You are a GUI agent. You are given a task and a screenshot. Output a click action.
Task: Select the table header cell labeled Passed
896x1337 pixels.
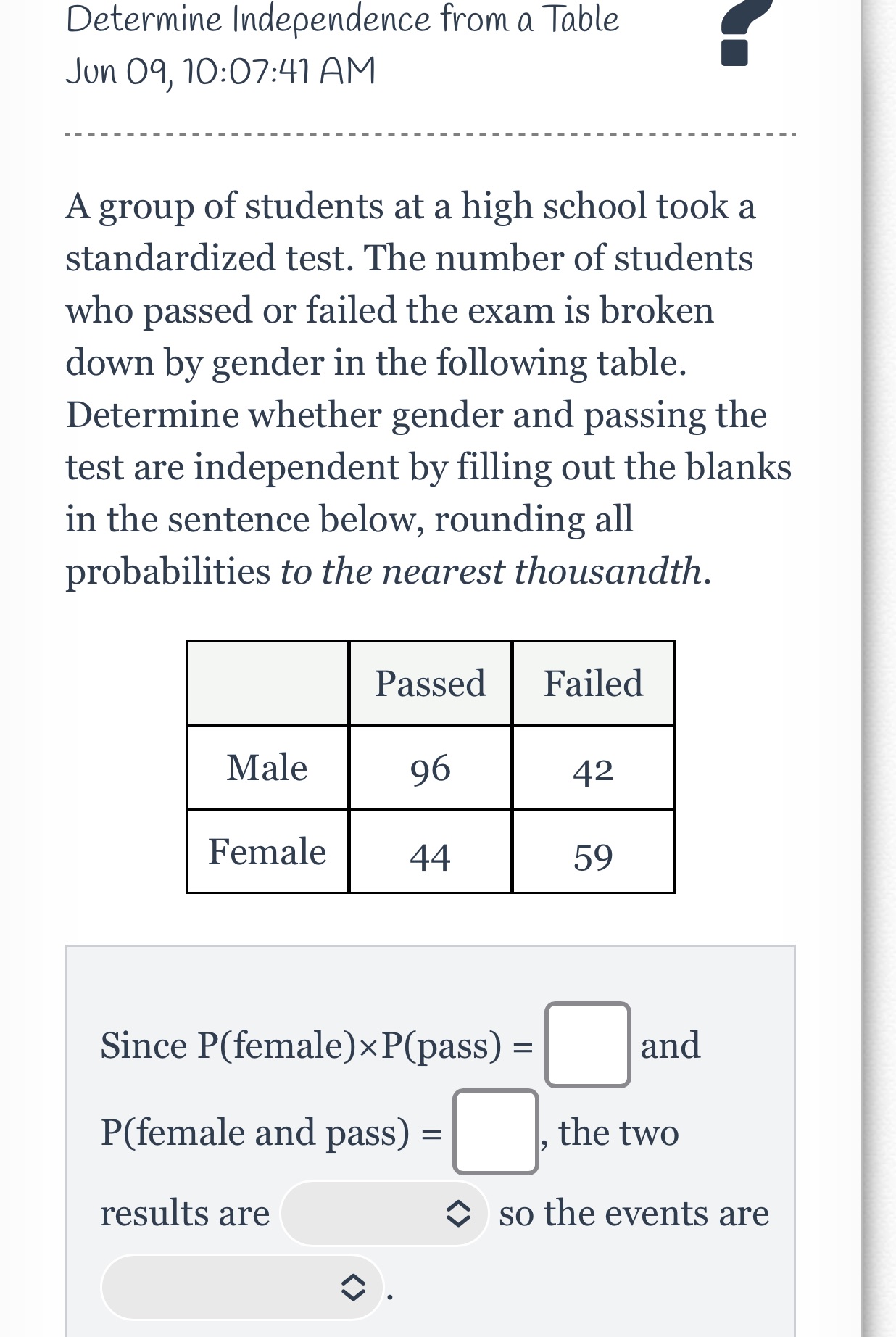[431, 682]
